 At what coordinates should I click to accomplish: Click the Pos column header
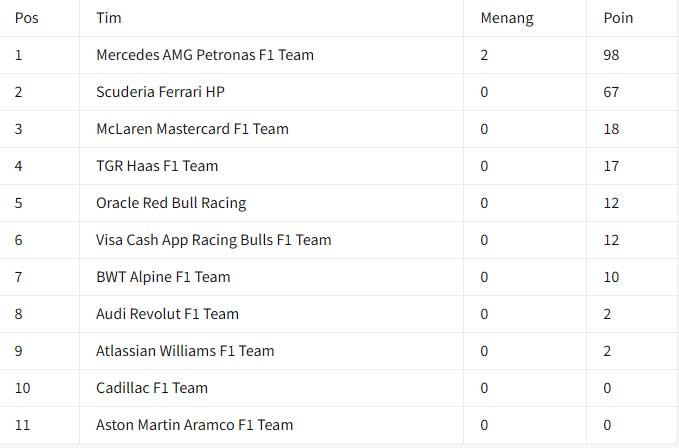27,18
